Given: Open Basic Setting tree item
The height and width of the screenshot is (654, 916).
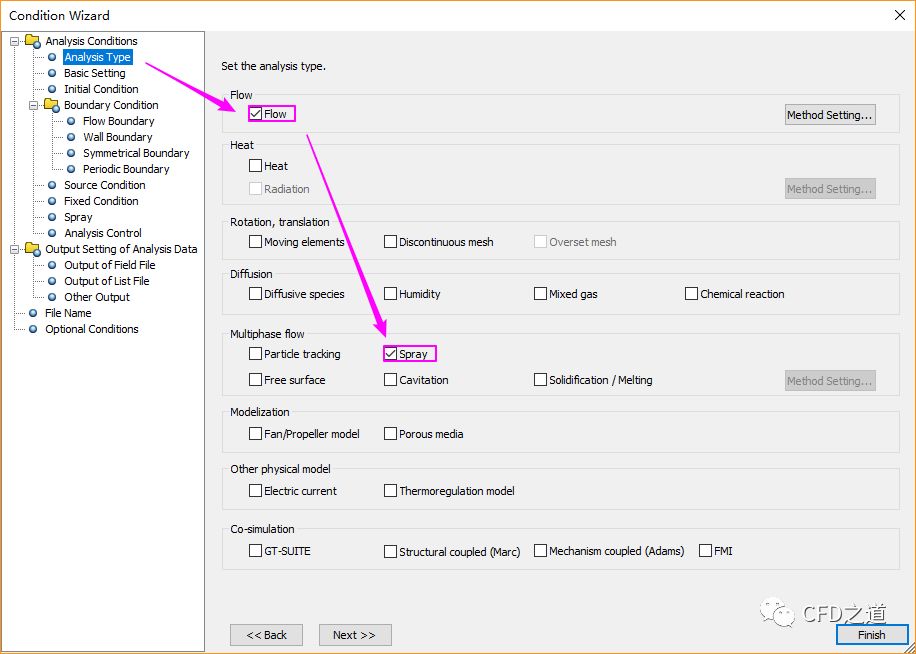Looking at the screenshot, I should (x=95, y=73).
